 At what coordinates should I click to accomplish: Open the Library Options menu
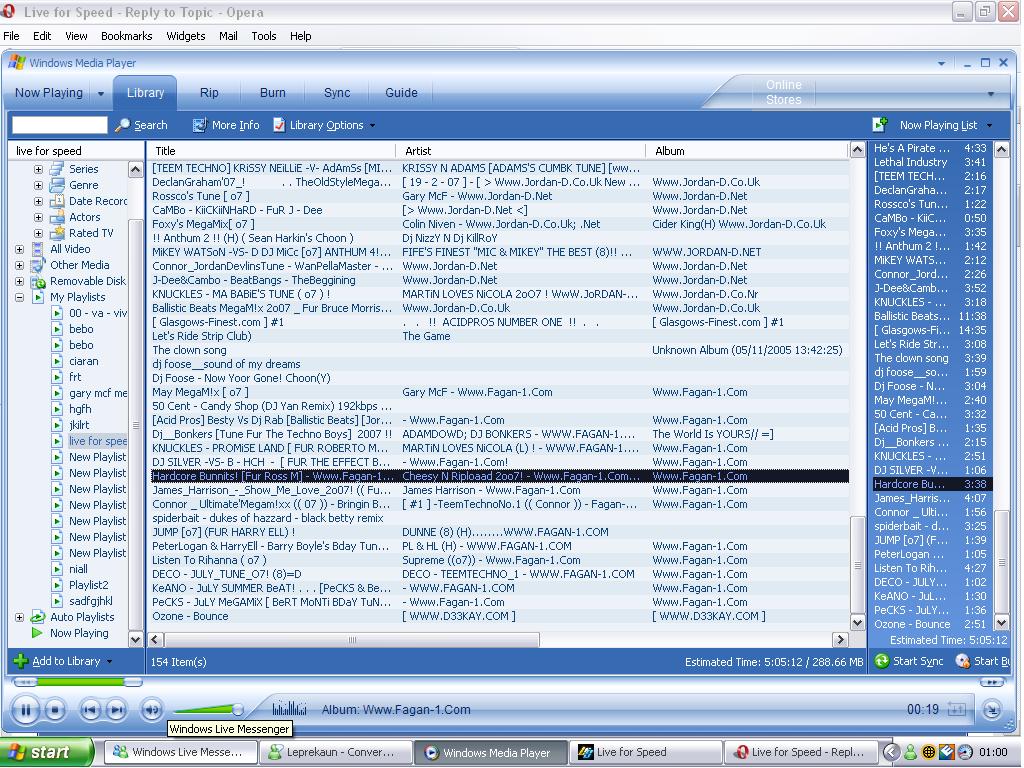[324, 125]
